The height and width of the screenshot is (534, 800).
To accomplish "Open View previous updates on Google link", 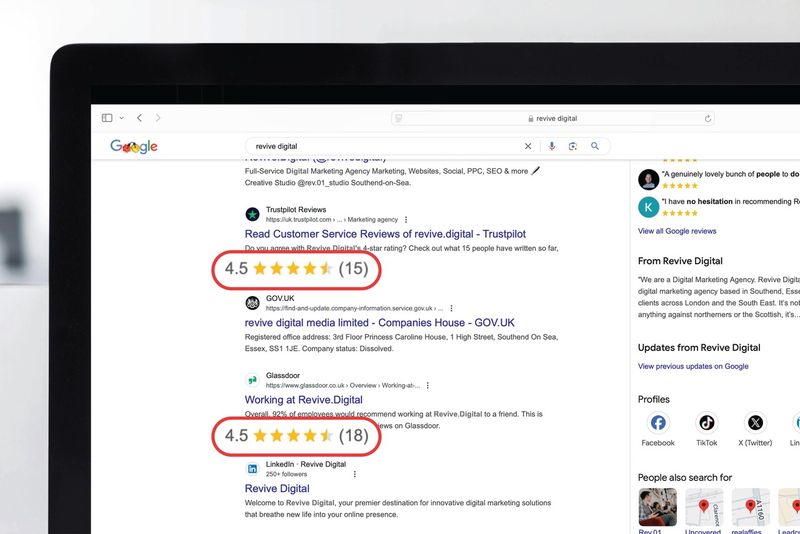I will (693, 366).
